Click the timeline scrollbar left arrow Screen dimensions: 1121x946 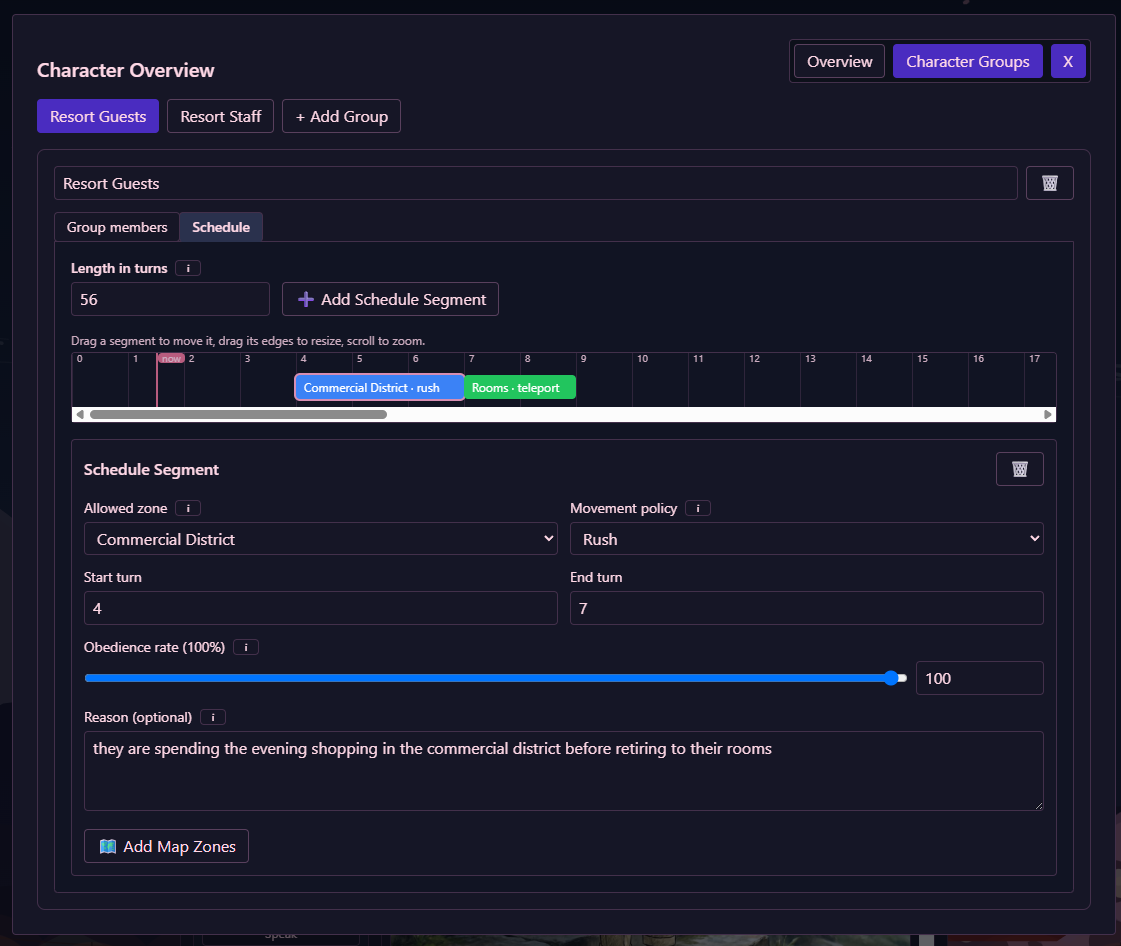[80, 415]
